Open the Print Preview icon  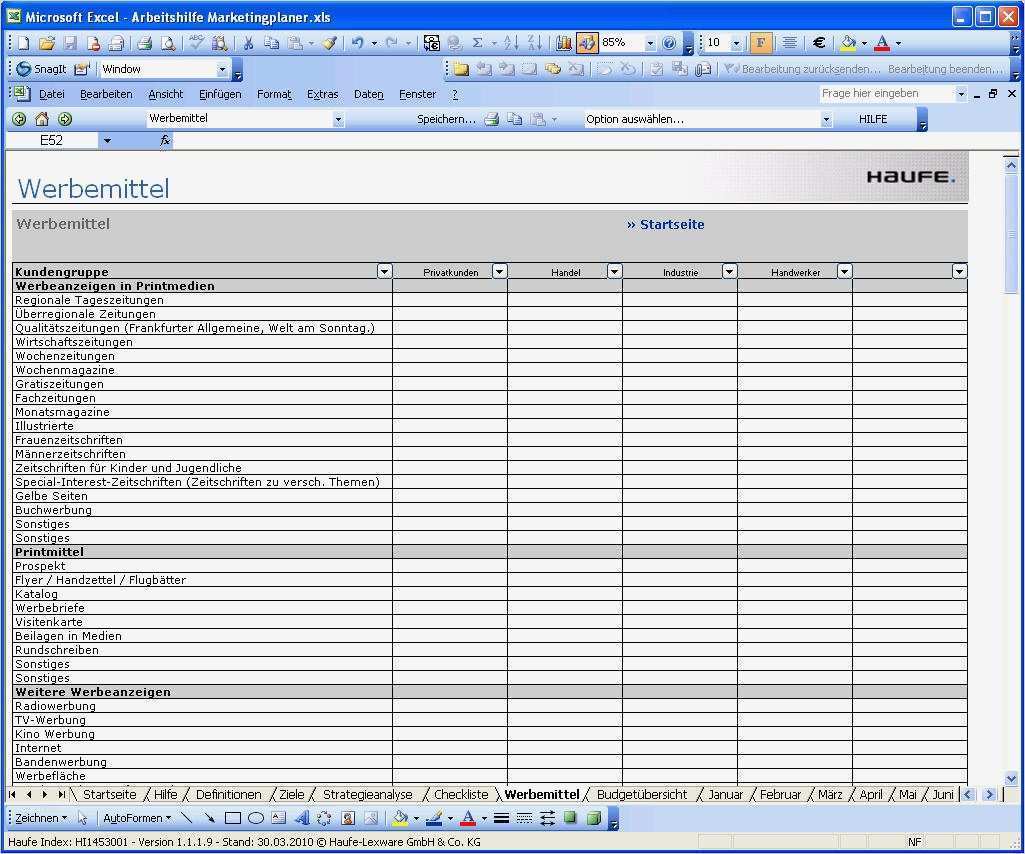(166, 43)
